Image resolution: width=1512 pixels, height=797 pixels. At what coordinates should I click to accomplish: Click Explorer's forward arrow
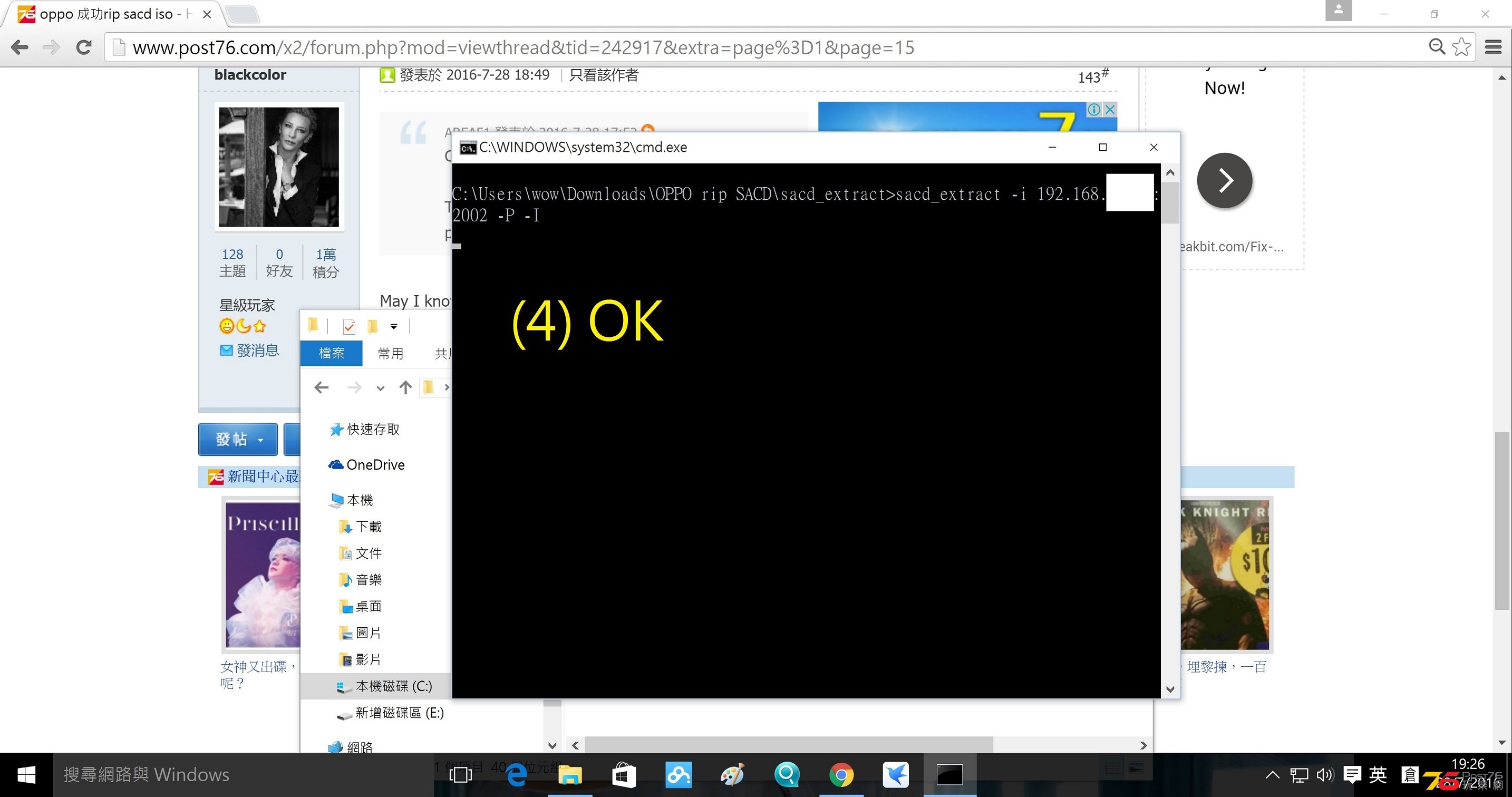pyautogui.click(x=354, y=387)
